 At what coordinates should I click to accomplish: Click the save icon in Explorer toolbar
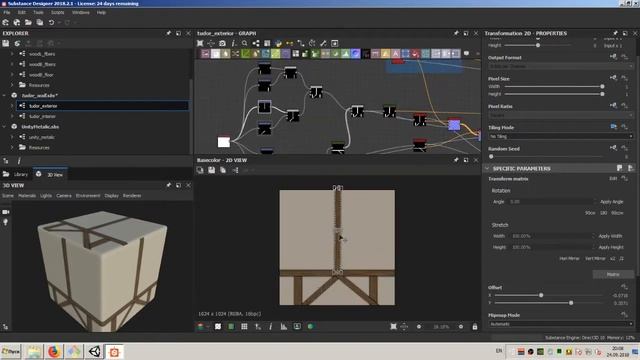[6, 43]
